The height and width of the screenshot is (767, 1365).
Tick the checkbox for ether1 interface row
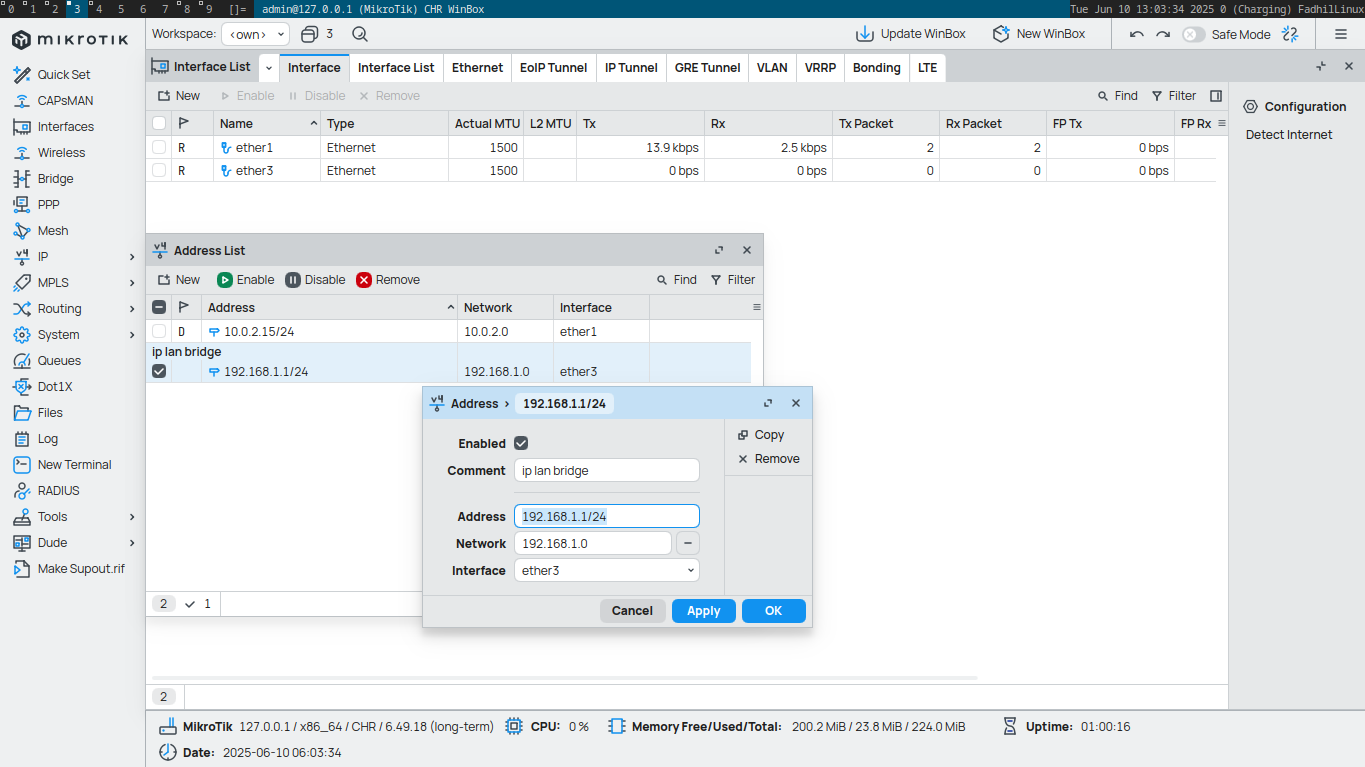tap(159, 148)
